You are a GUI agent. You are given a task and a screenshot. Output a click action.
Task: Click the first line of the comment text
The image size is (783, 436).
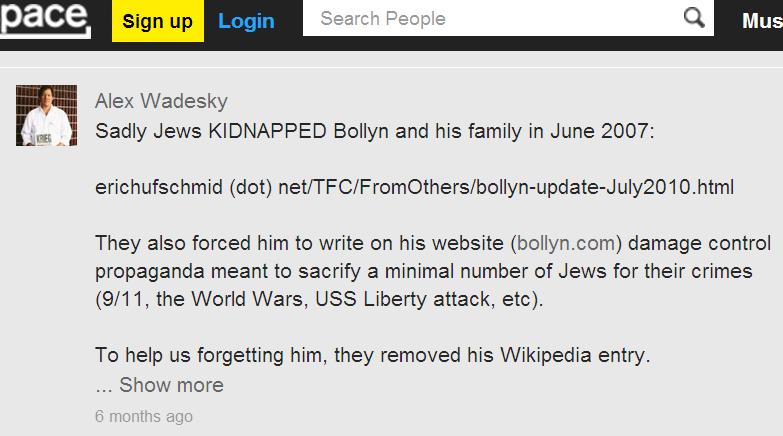click(x=374, y=131)
